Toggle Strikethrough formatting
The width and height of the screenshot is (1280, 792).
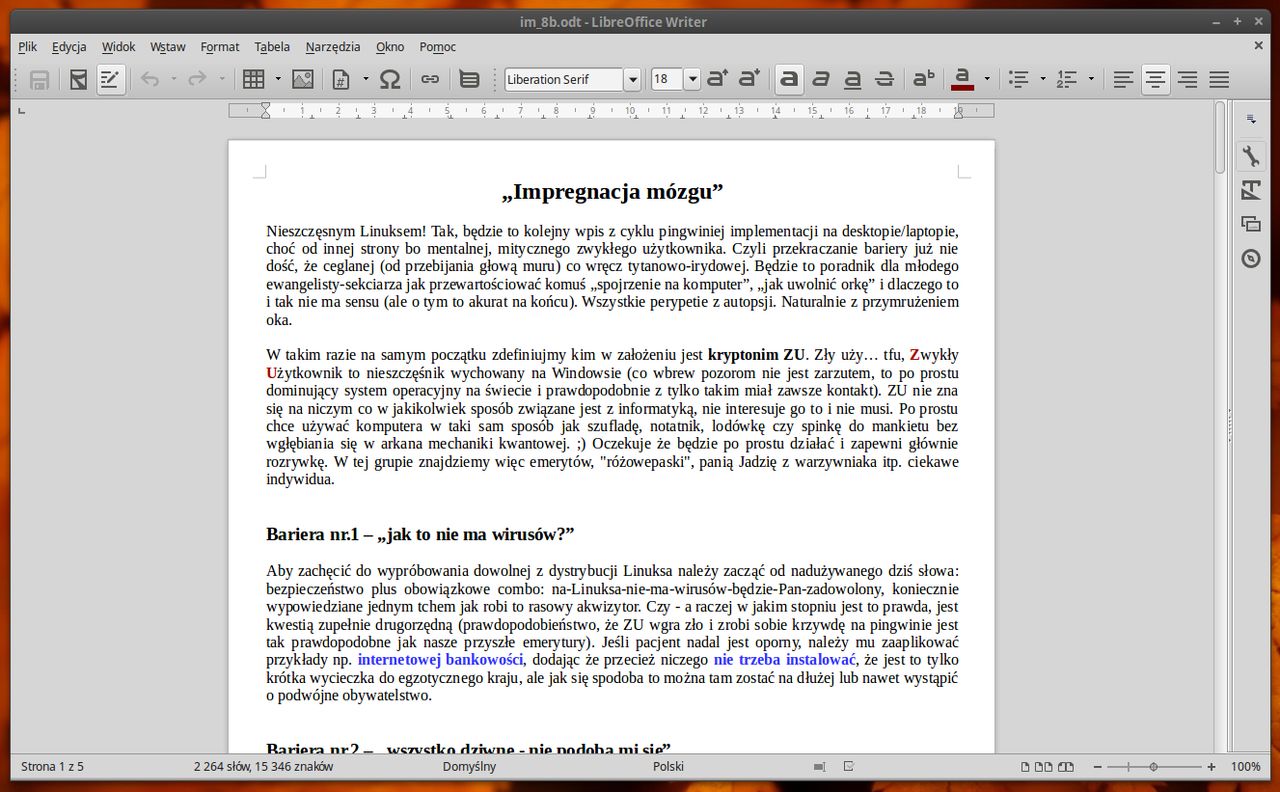(x=885, y=79)
